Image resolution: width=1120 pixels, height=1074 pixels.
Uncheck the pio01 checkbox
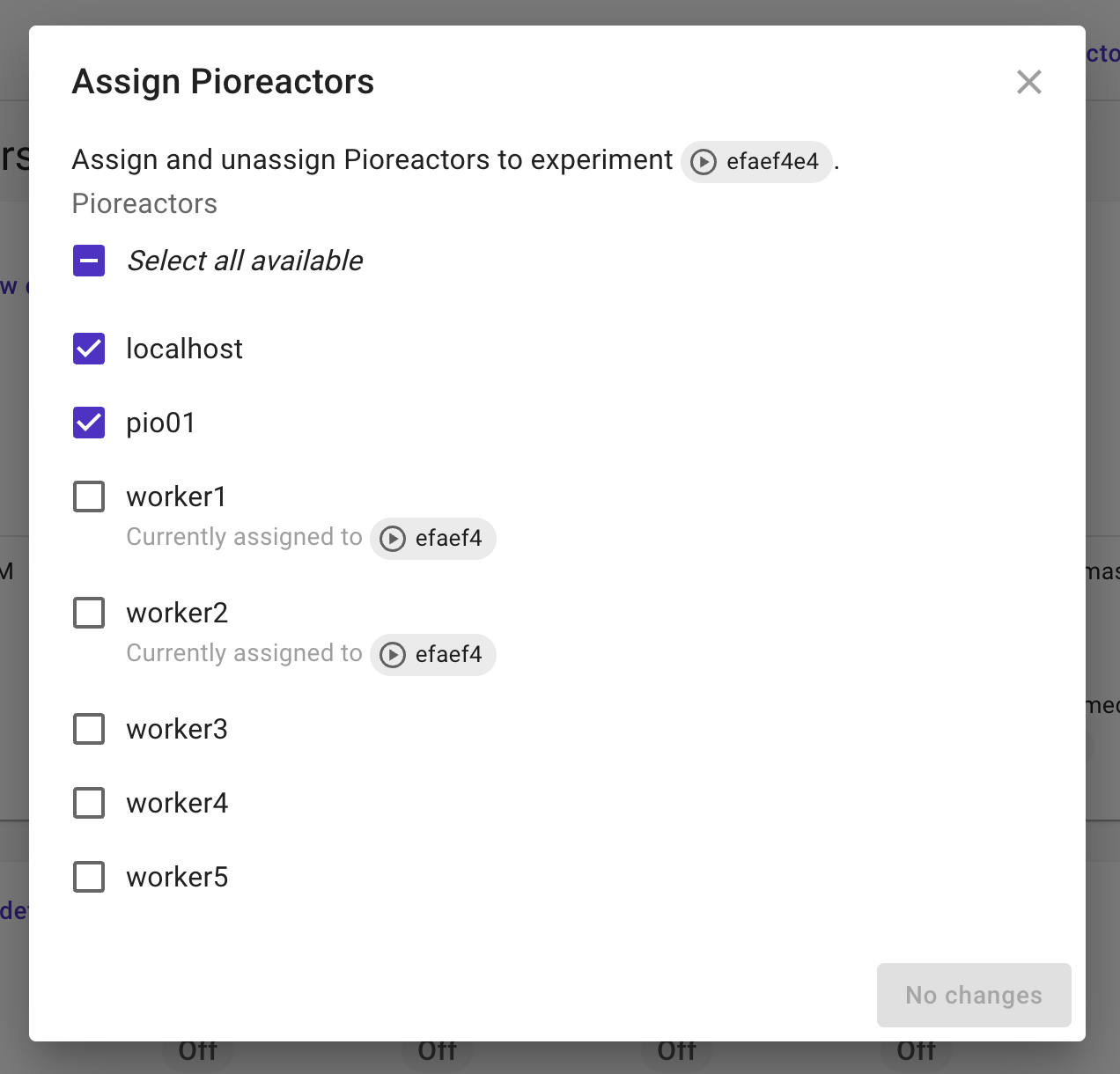pyautogui.click(x=89, y=423)
